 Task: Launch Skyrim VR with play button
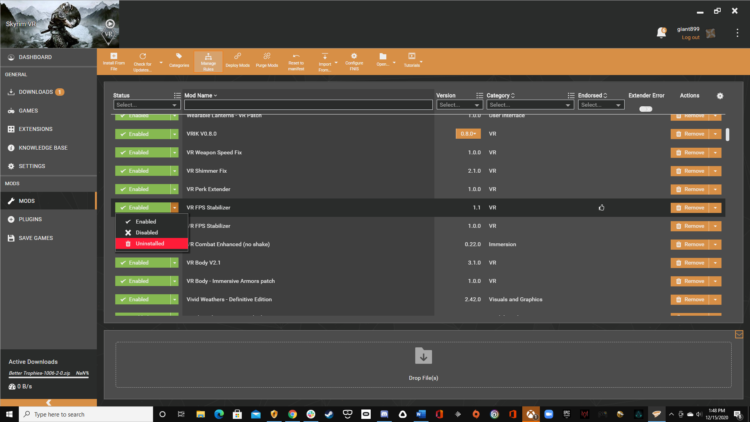coord(110,23)
